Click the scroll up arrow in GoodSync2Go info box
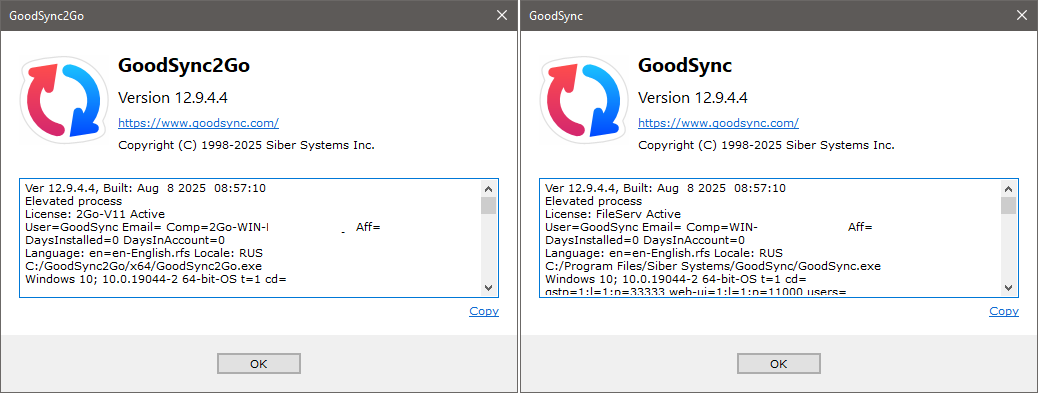The image size is (1038, 394). click(x=489, y=188)
